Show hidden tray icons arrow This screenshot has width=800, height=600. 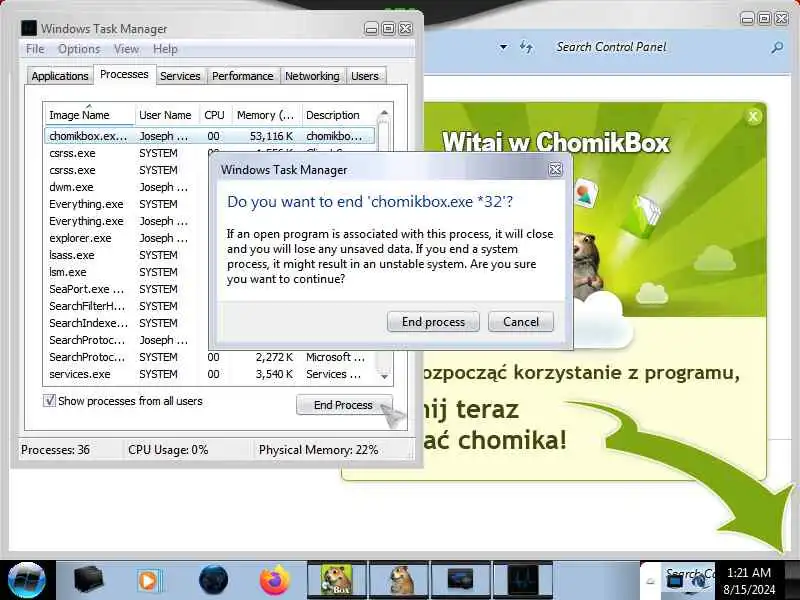(651, 581)
